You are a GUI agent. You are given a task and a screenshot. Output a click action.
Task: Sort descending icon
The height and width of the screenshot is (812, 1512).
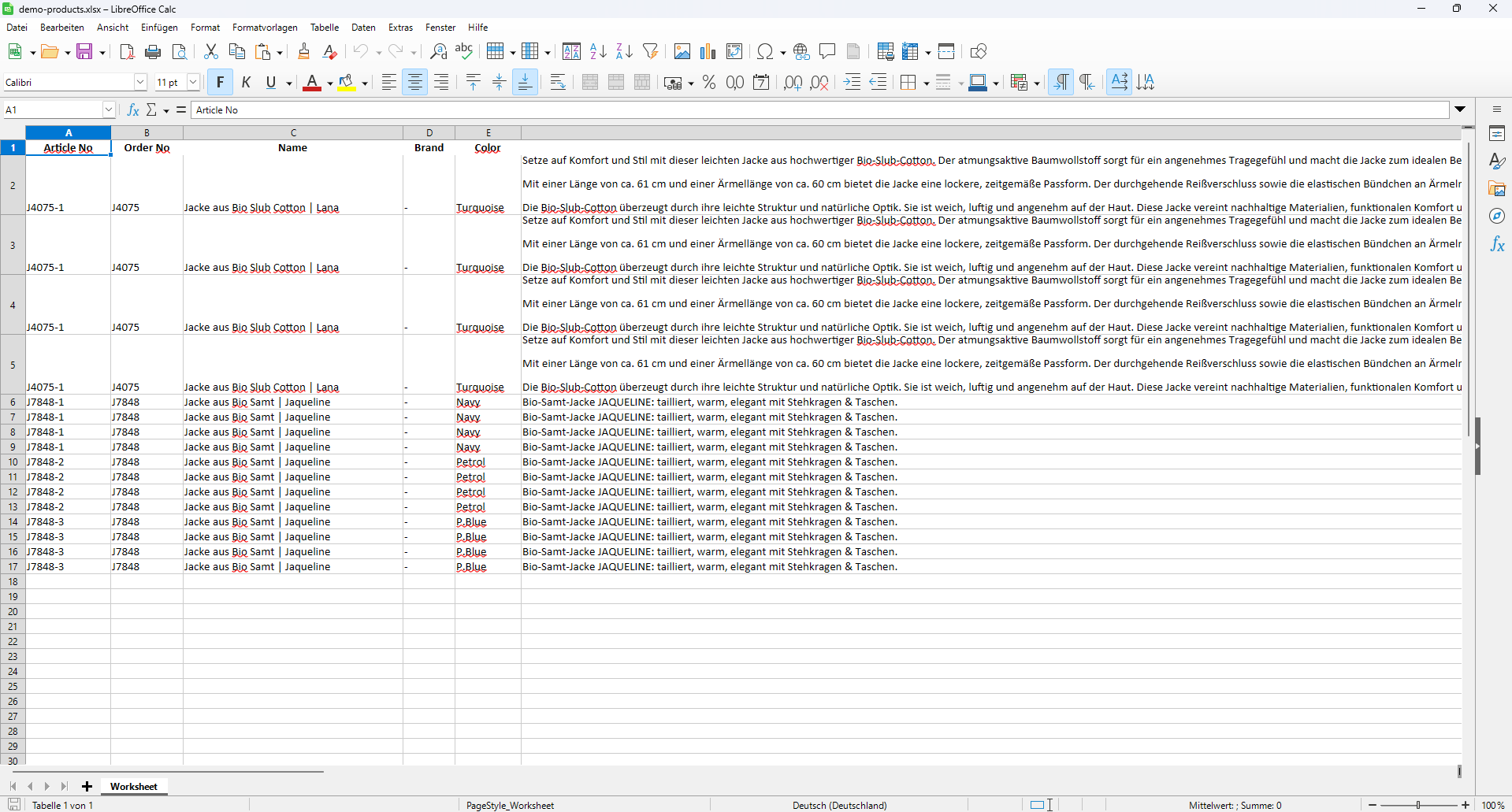tap(624, 52)
